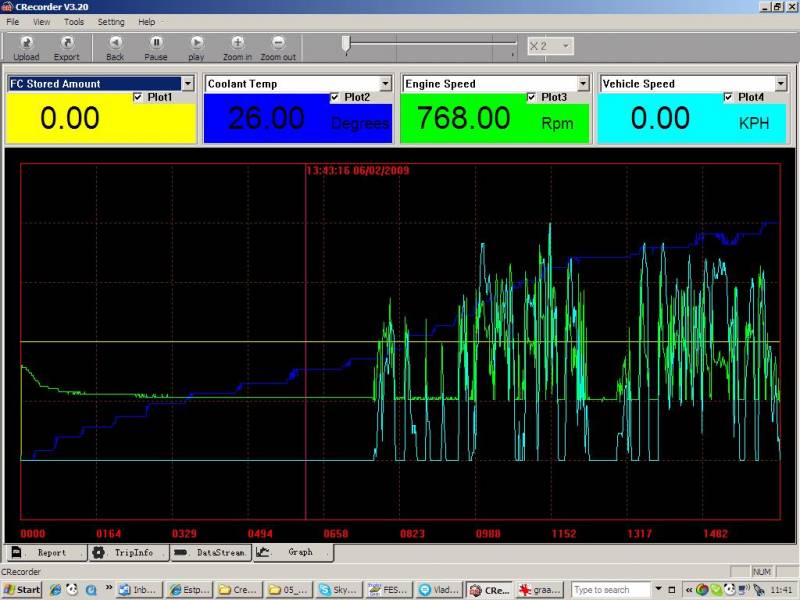Open the X 2 speed dropdown

pos(566,46)
